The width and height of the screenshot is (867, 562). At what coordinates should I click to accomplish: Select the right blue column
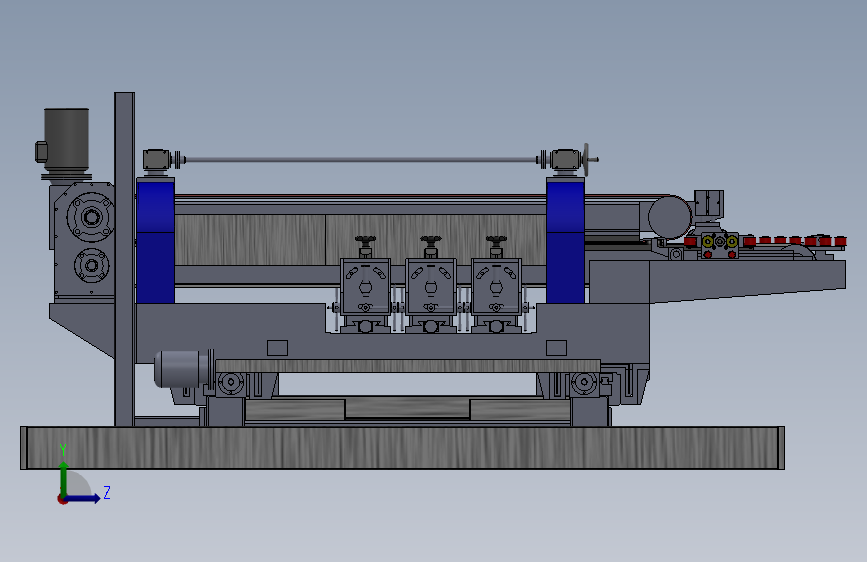coord(565,240)
